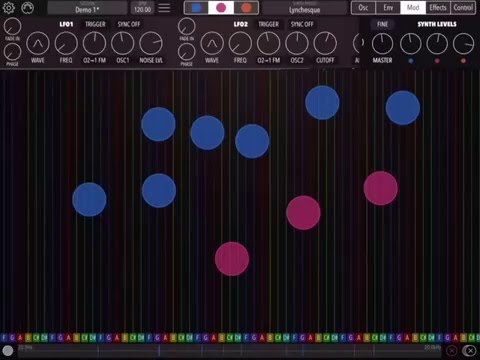Tap the rightmost magenta note circle
480x360 pixels.
click(x=381, y=188)
